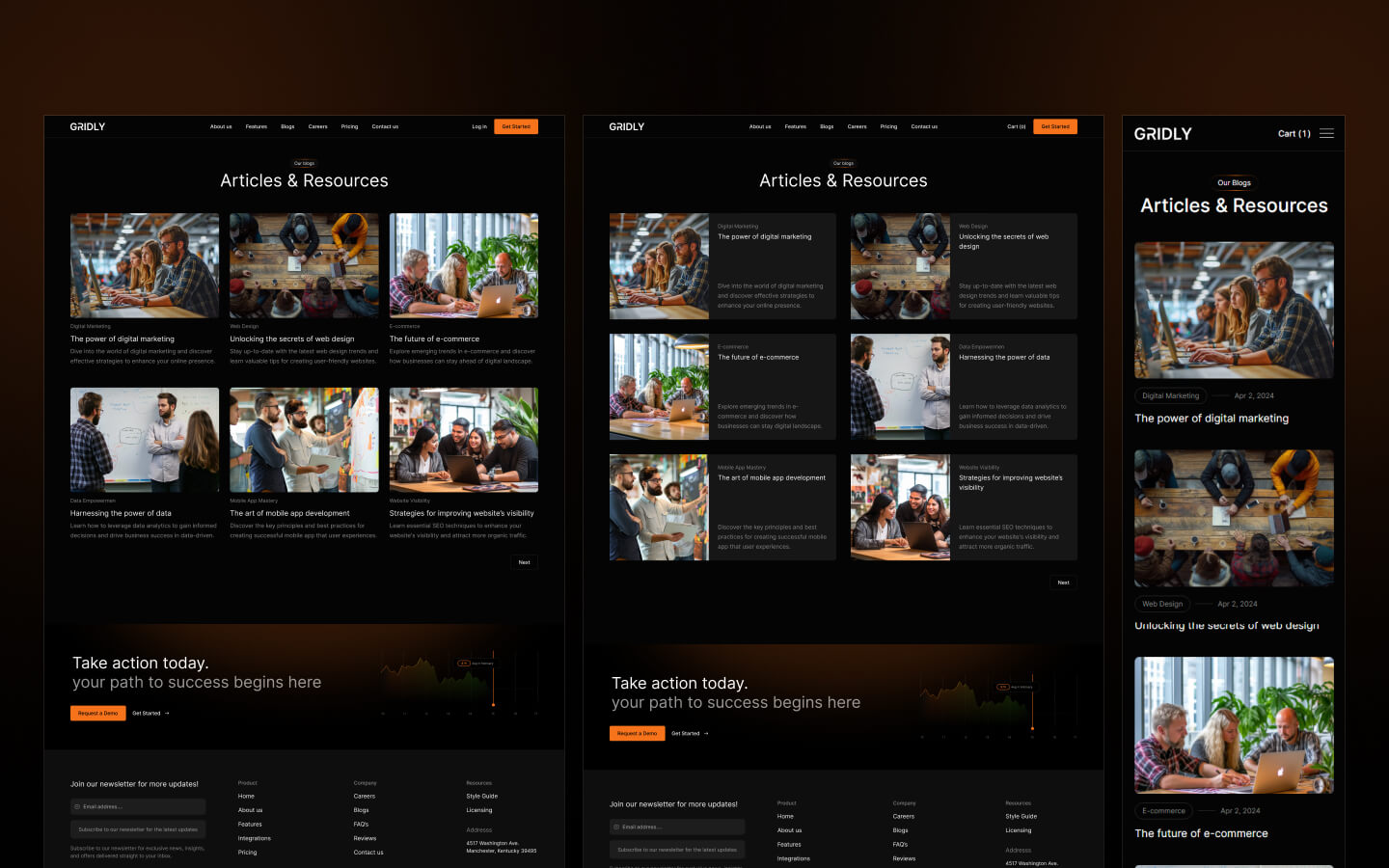Click "Subscribe to our newsletter" in the footer
This screenshot has width=1389, height=868.
pos(138,828)
